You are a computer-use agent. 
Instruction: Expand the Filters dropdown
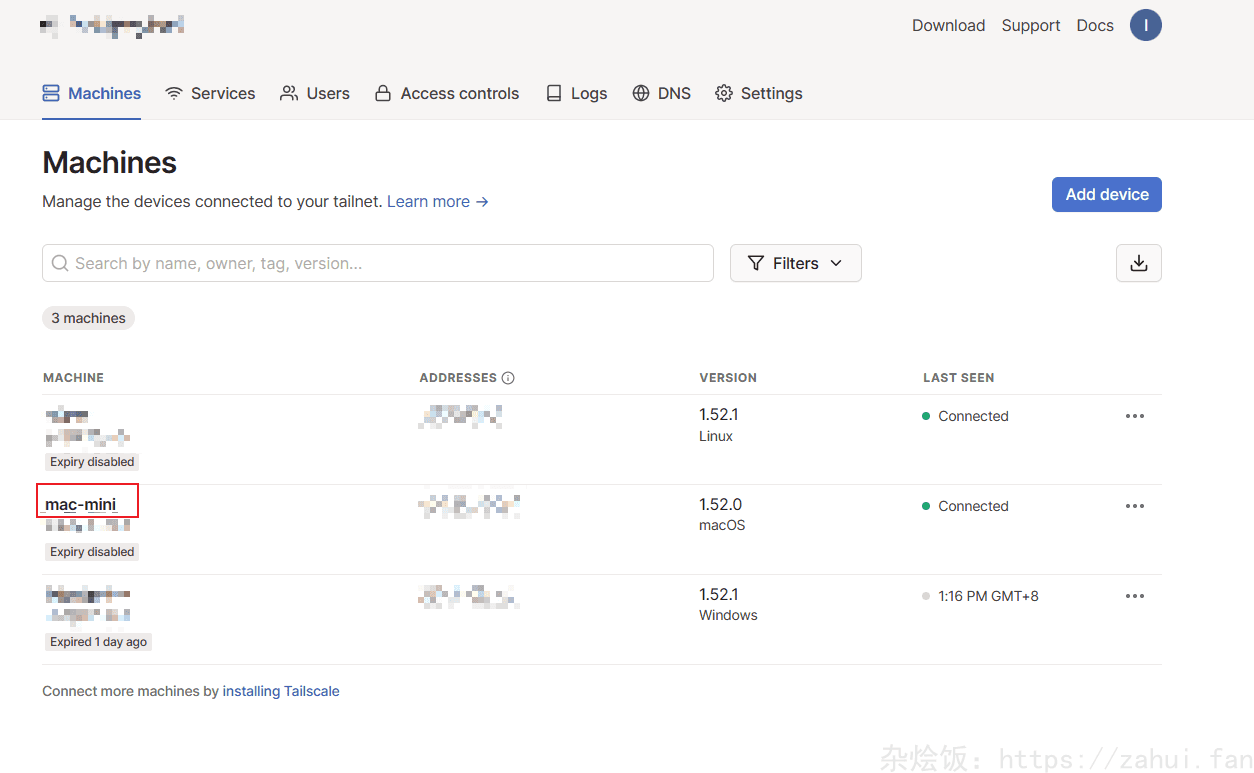pyautogui.click(x=795, y=263)
